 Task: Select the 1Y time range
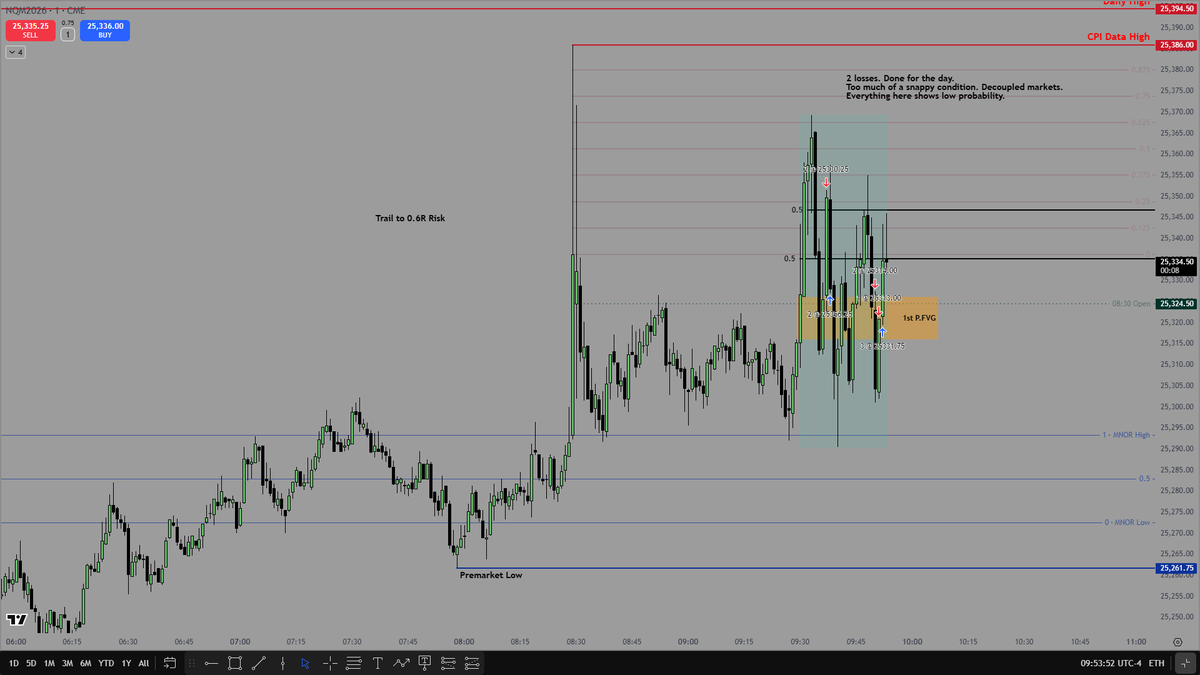pyautogui.click(x=126, y=663)
